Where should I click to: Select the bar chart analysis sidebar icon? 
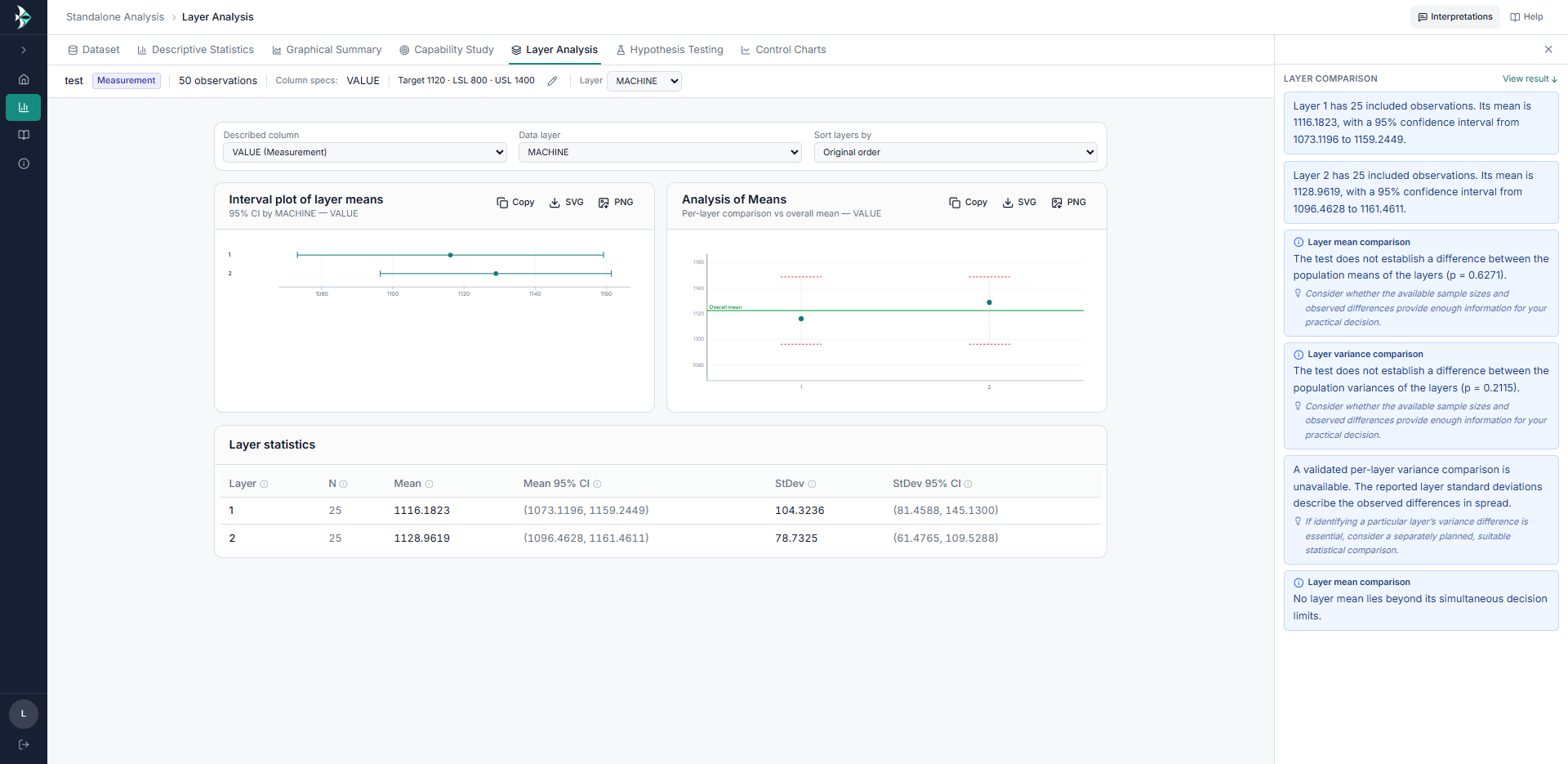tap(24, 107)
